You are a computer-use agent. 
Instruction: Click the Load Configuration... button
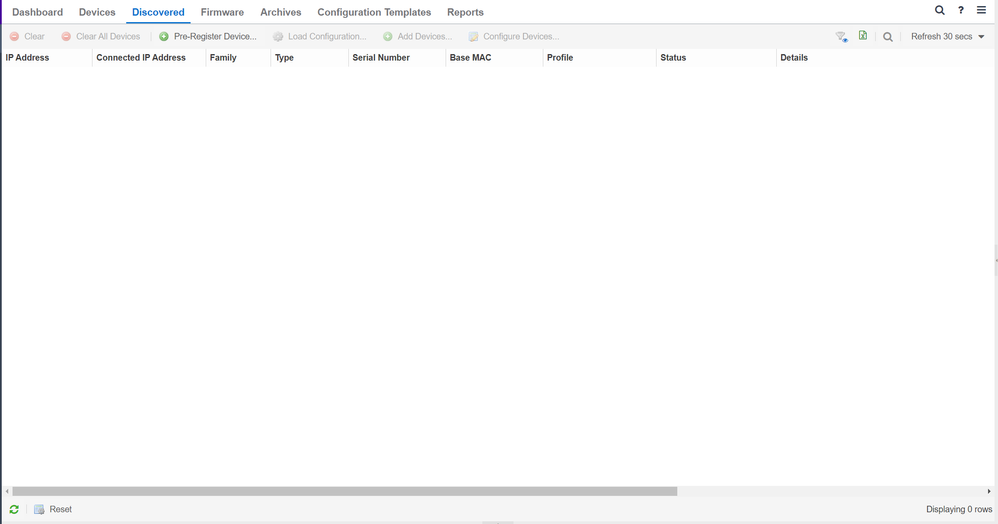[319, 37]
